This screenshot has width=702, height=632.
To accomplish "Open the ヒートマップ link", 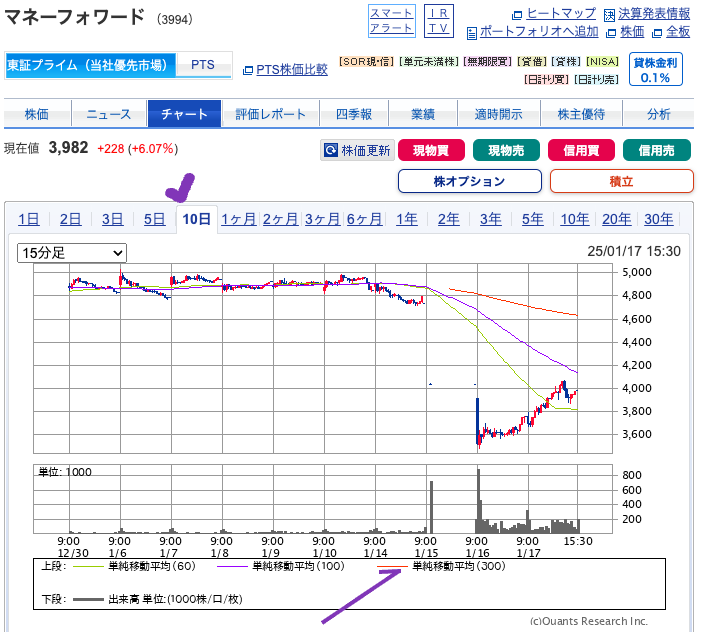I will [561, 14].
